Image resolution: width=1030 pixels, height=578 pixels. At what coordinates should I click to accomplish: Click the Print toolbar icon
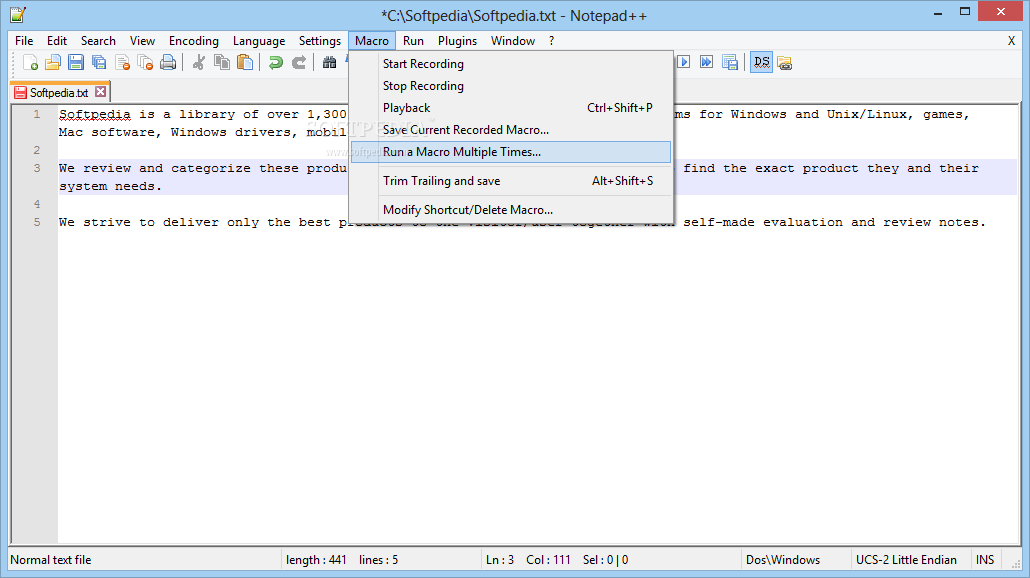(168, 63)
